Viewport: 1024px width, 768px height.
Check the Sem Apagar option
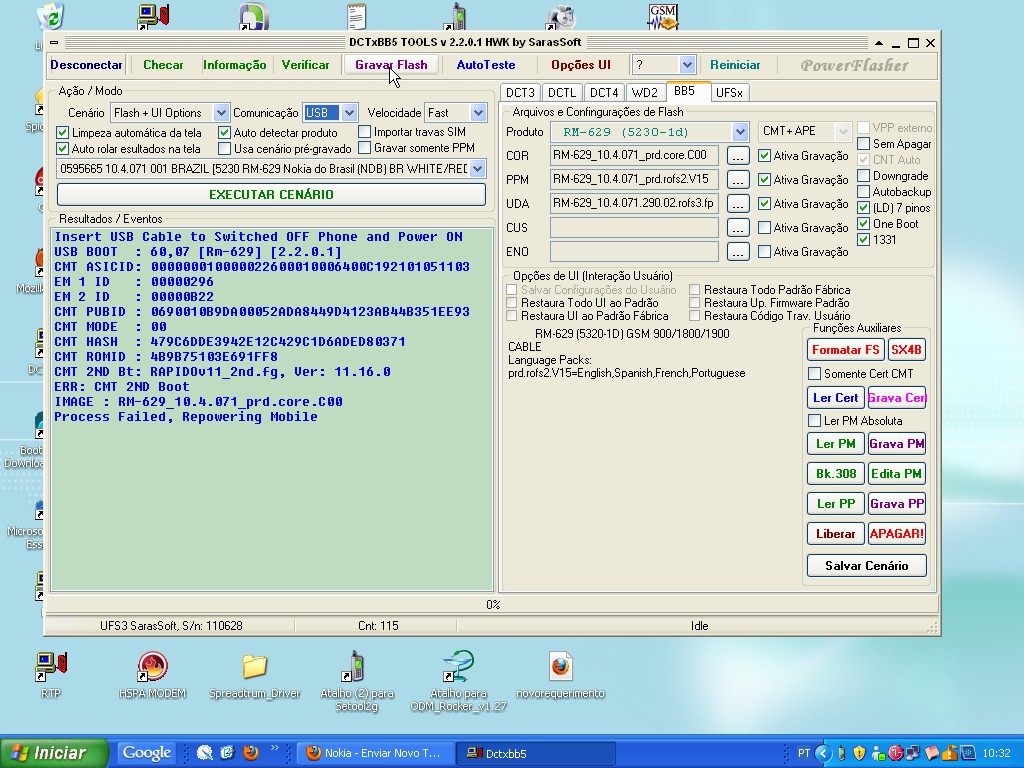[863, 144]
